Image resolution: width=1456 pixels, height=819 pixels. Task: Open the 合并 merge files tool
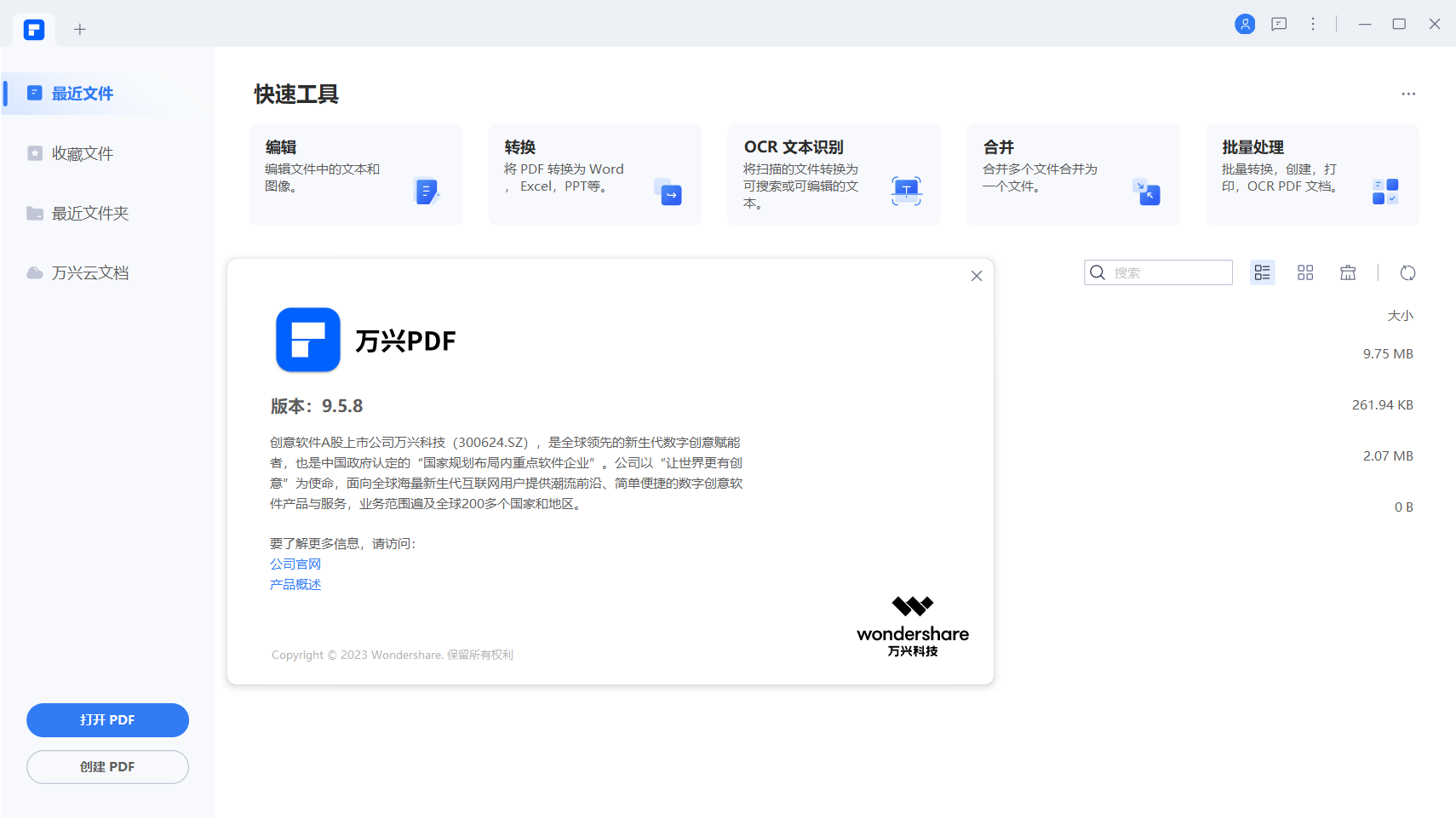tap(1073, 175)
